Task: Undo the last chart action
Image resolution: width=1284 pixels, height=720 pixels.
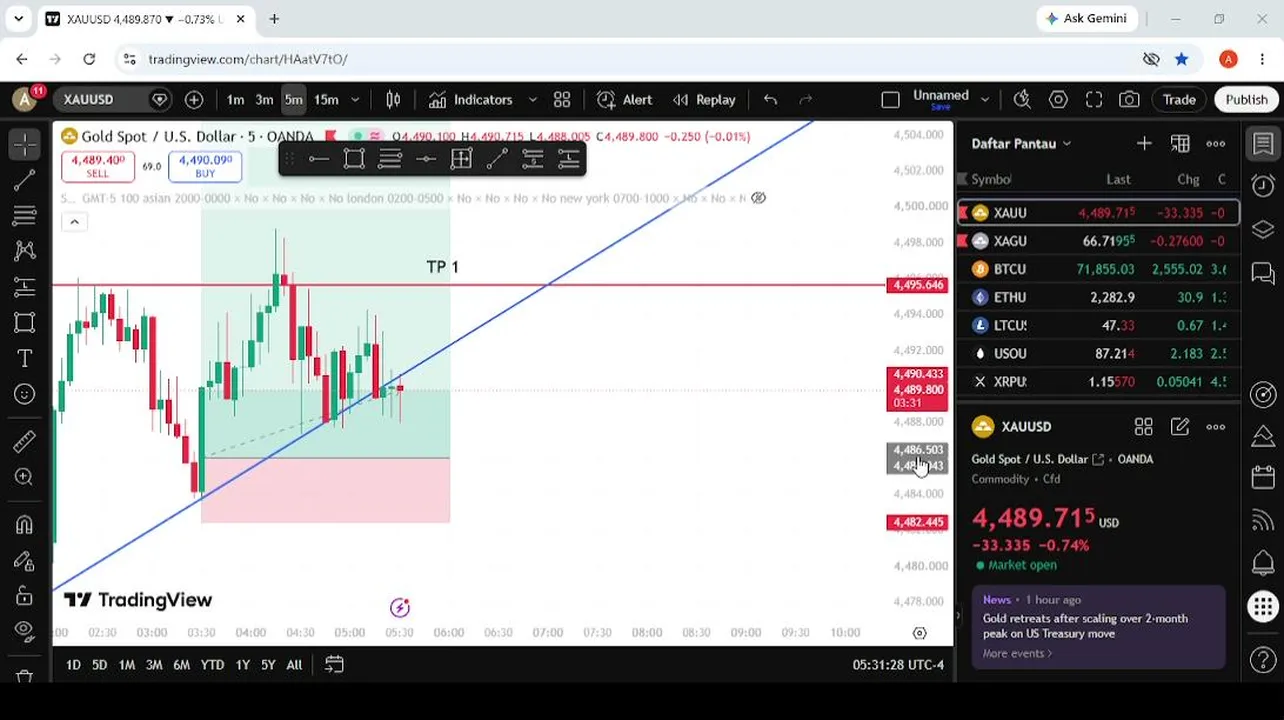Action: pos(770,99)
